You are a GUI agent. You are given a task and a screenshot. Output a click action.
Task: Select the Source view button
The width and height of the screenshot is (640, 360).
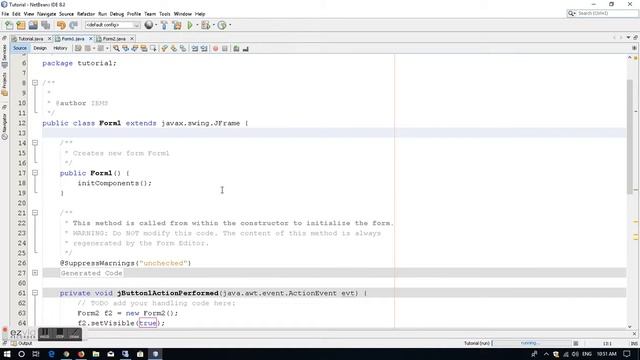coord(20,48)
